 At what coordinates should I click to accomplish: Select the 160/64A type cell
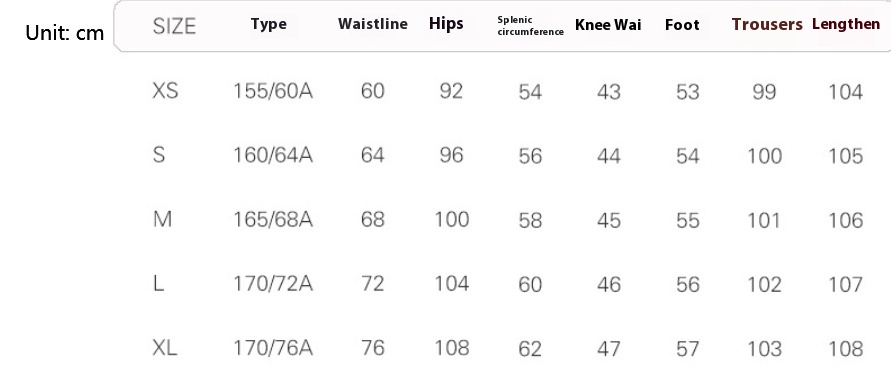point(273,155)
